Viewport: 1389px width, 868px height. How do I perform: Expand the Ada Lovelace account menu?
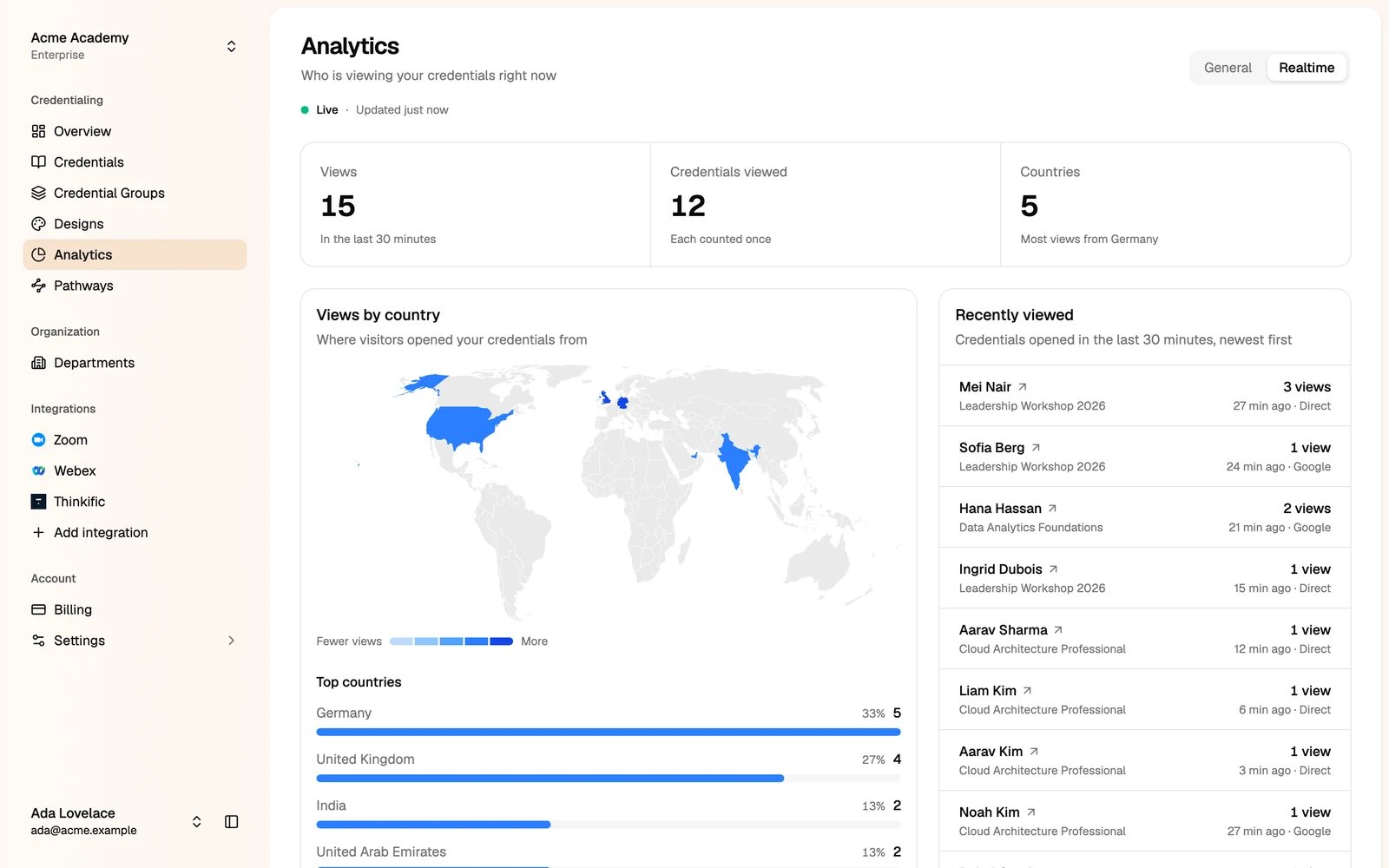[196, 821]
